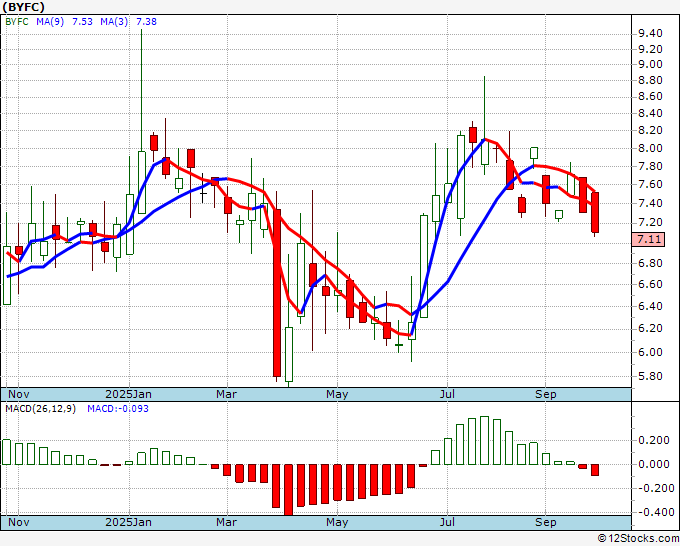This screenshot has width=680, height=546.
Task: Click the BYFC ticker title
Action: coord(23,7)
